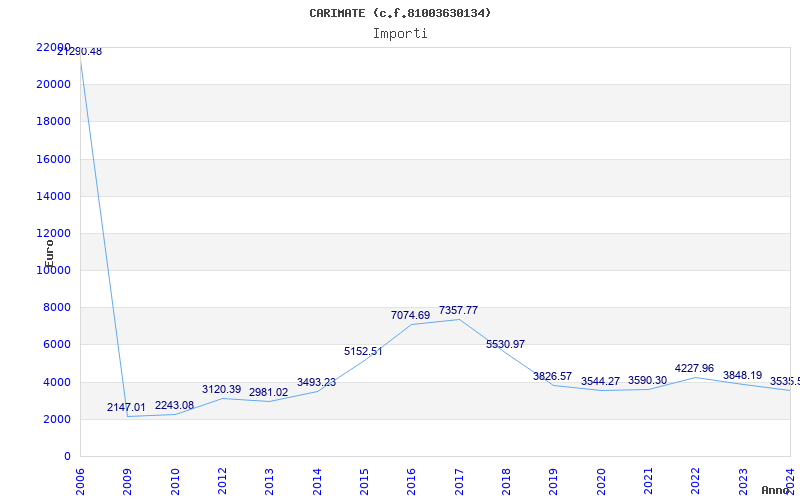Click the chart title CARIMATE (c.f.81003630134)
Image resolution: width=800 pixels, height=500 pixels.
400,13
